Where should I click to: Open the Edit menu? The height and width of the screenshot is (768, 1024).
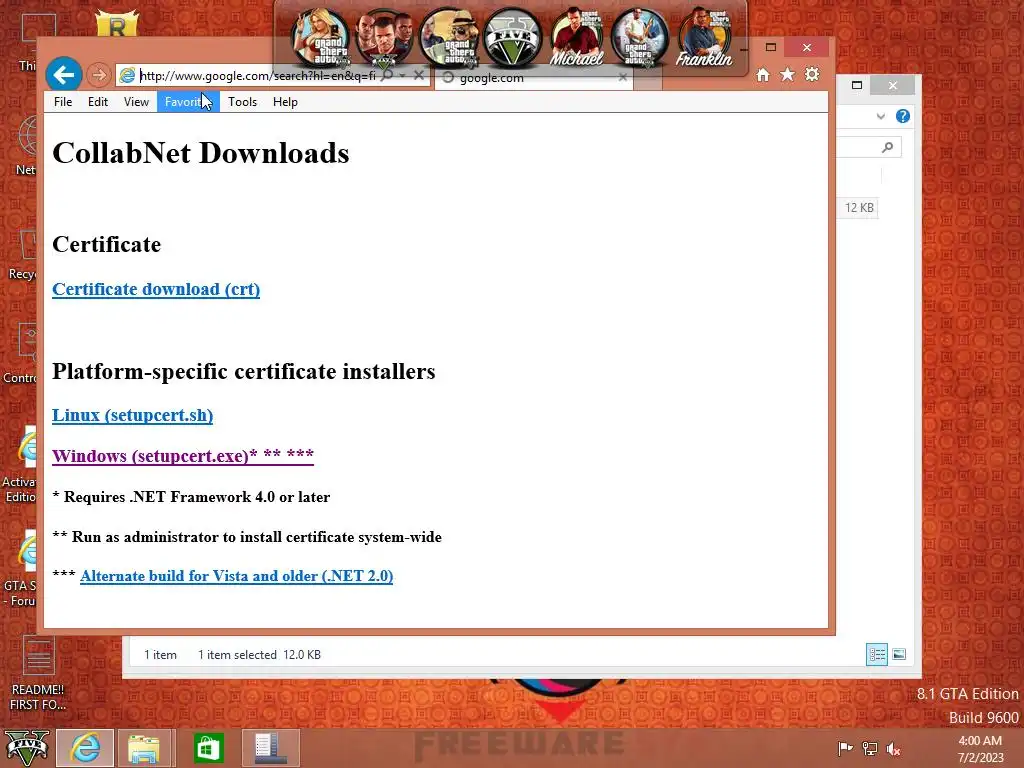tap(98, 102)
